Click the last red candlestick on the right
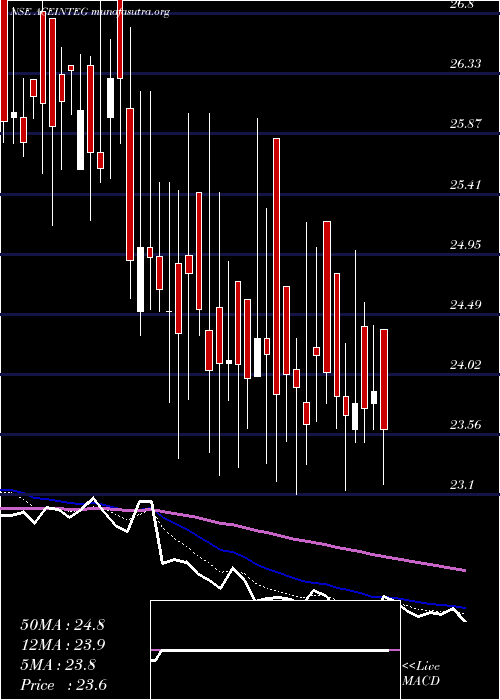 point(384,379)
